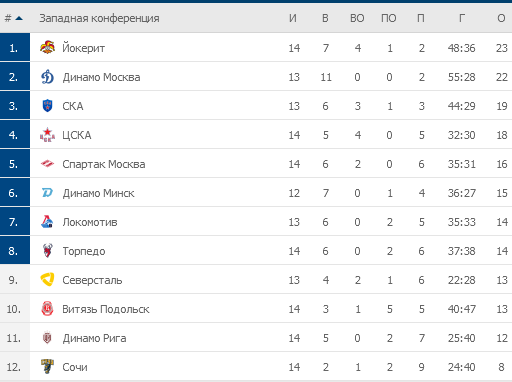
Task: Select the Западная конференция header
Action: click(x=99, y=18)
